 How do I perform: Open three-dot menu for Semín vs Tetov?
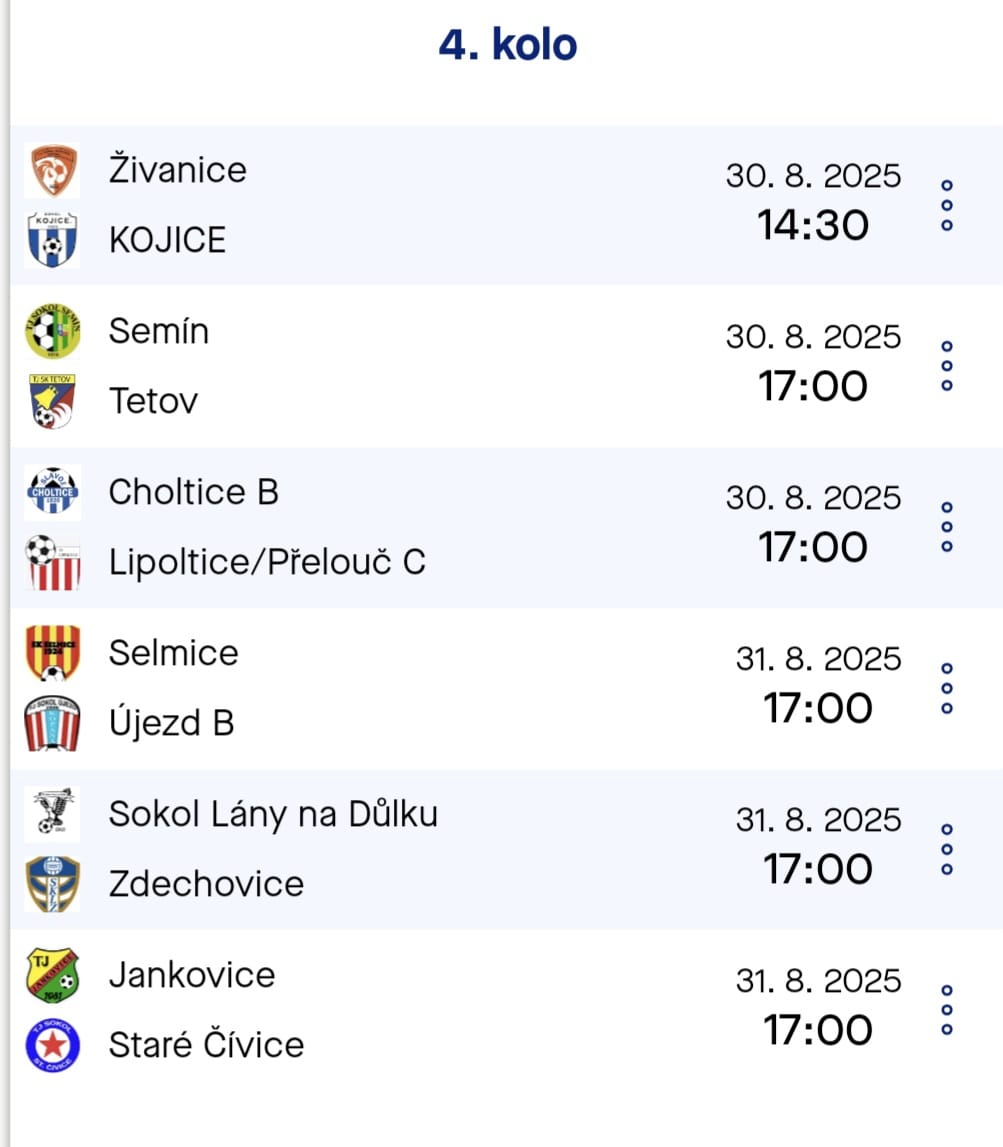(947, 366)
